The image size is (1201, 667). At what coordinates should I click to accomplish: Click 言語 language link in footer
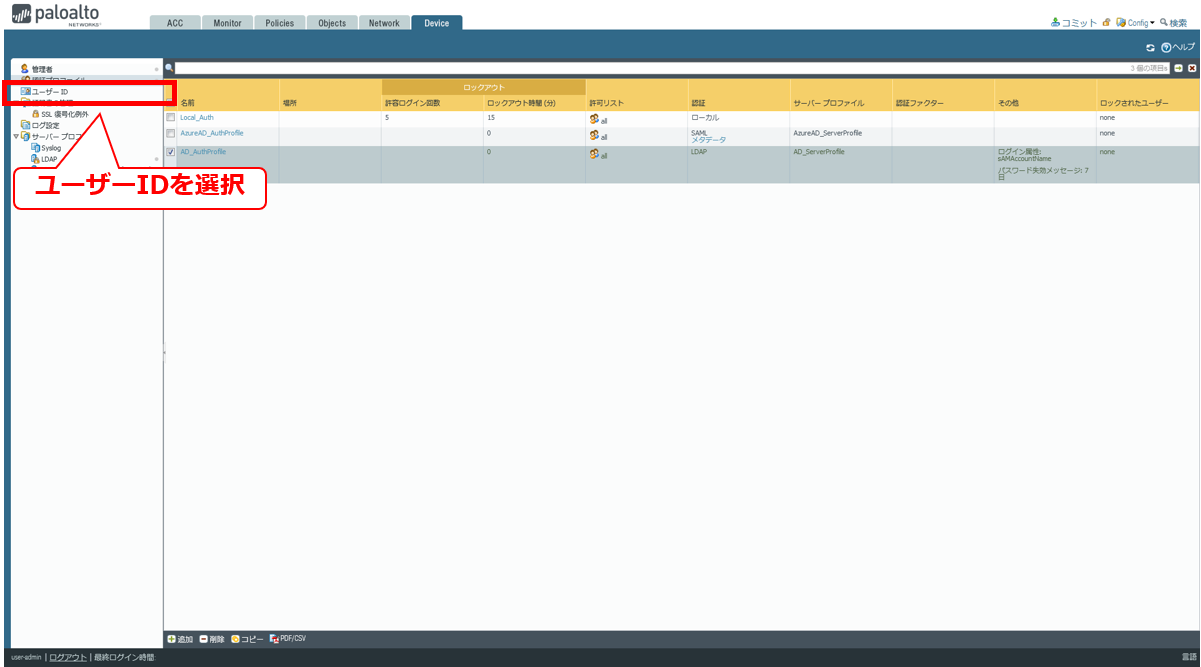coord(1188,657)
